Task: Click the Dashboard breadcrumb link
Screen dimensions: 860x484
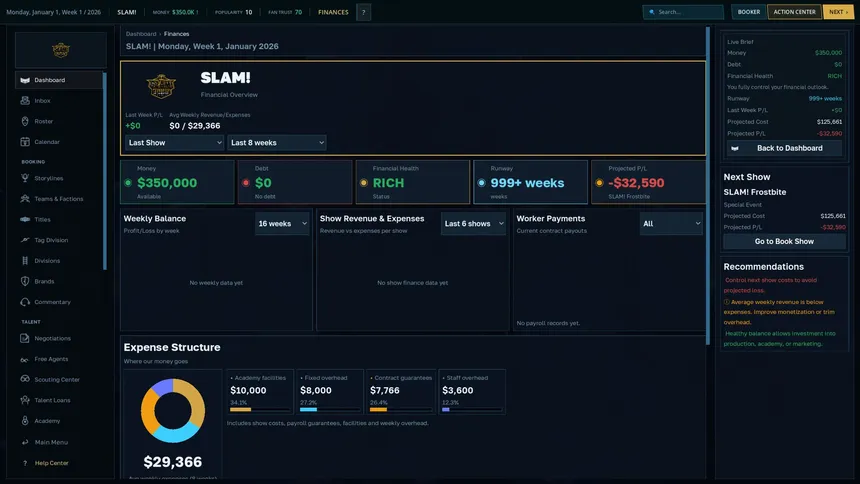Action: [141, 34]
